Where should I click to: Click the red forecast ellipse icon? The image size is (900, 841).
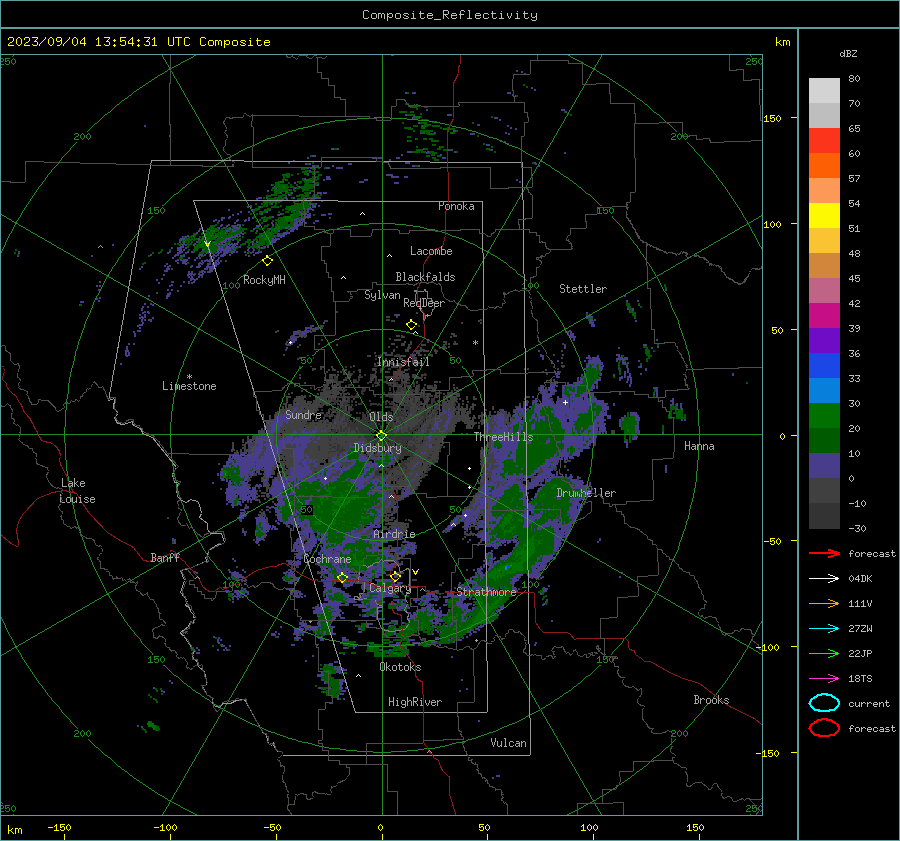[824, 728]
